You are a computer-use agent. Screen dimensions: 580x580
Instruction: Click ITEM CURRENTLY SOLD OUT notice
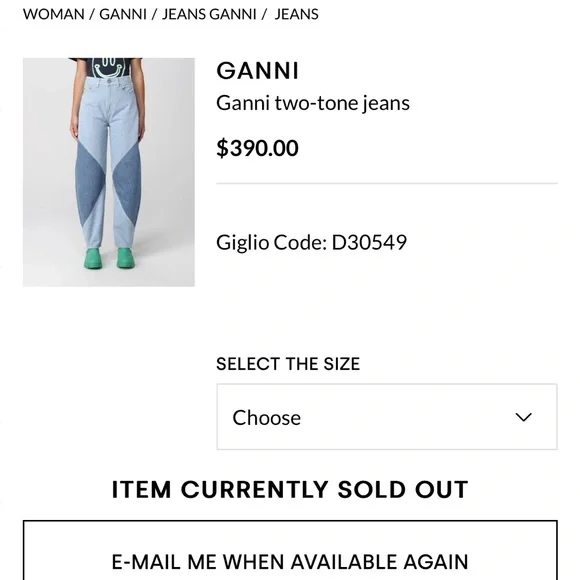pyautogui.click(x=290, y=490)
